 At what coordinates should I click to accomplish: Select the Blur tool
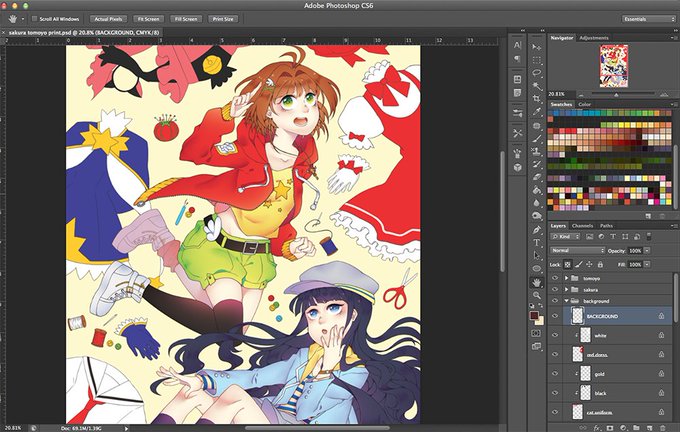click(537, 203)
